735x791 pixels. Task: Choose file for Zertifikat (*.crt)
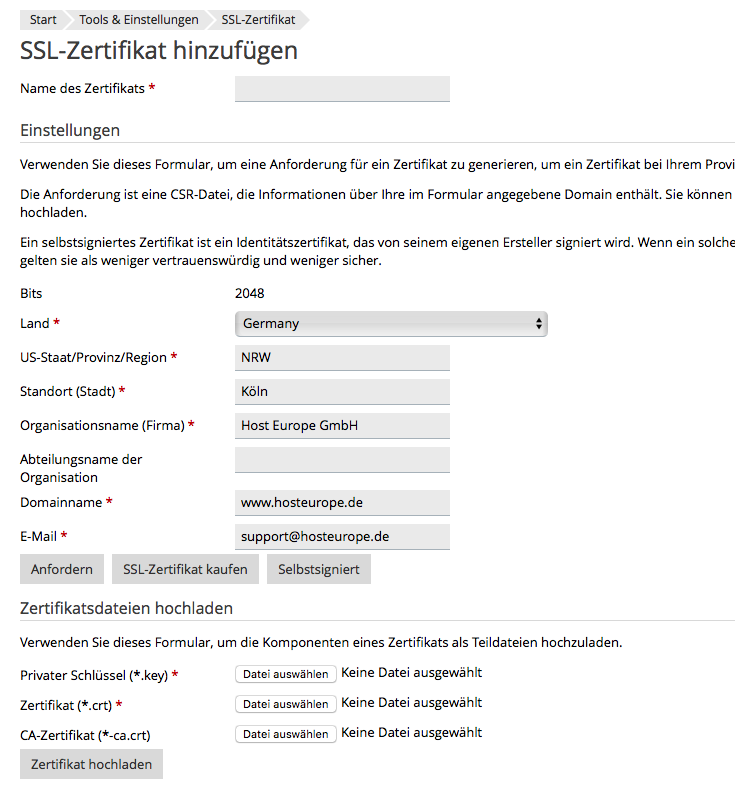coord(286,704)
